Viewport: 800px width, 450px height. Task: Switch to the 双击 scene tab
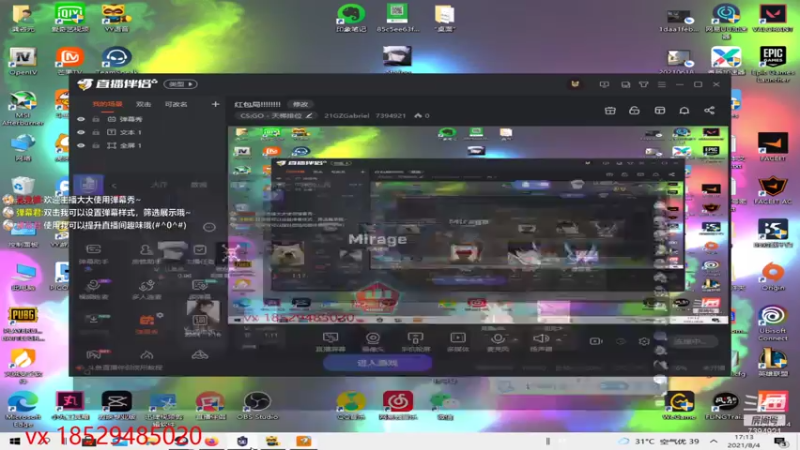click(143, 104)
